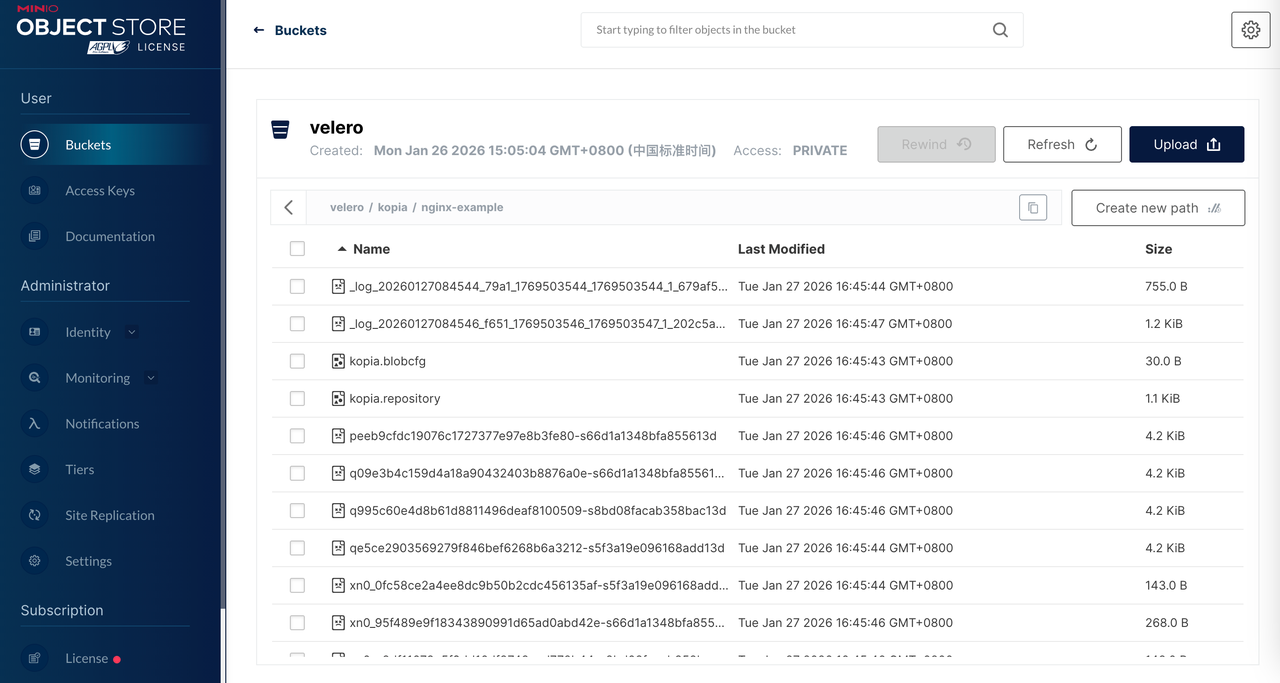Go back one folder using path arrow
Image resolution: width=1280 pixels, height=683 pixels.
point(289,208)
